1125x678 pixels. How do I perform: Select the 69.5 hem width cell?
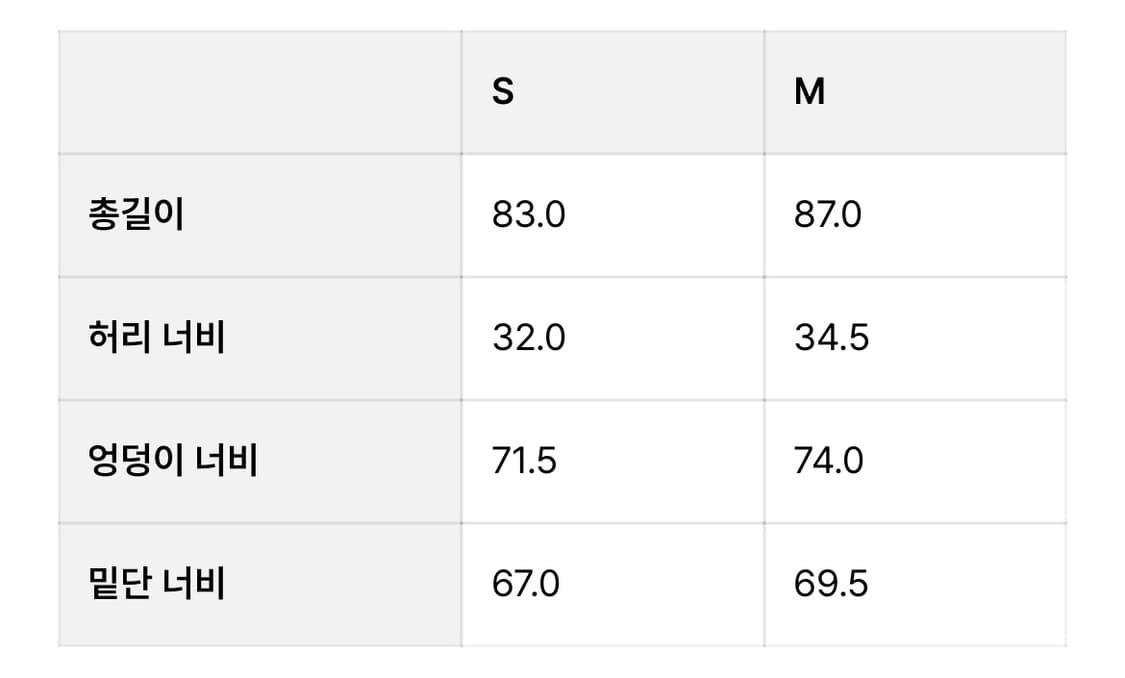point(915,585)
